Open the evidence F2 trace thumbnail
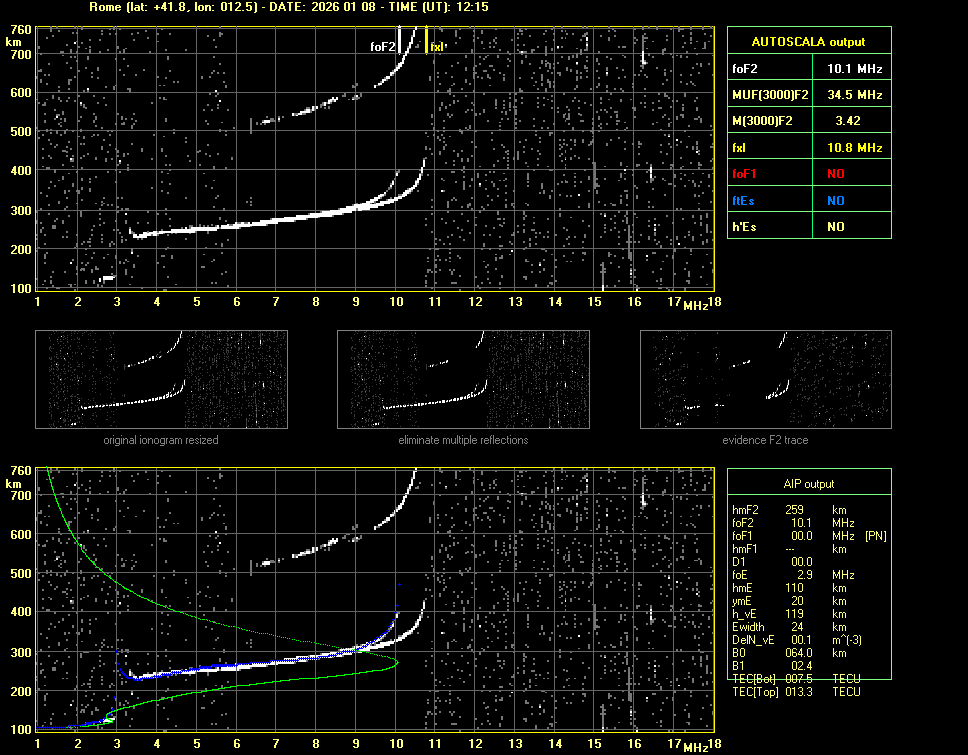Image resolution: width=968 pixels, height=755 pixels. coord(765,380)
